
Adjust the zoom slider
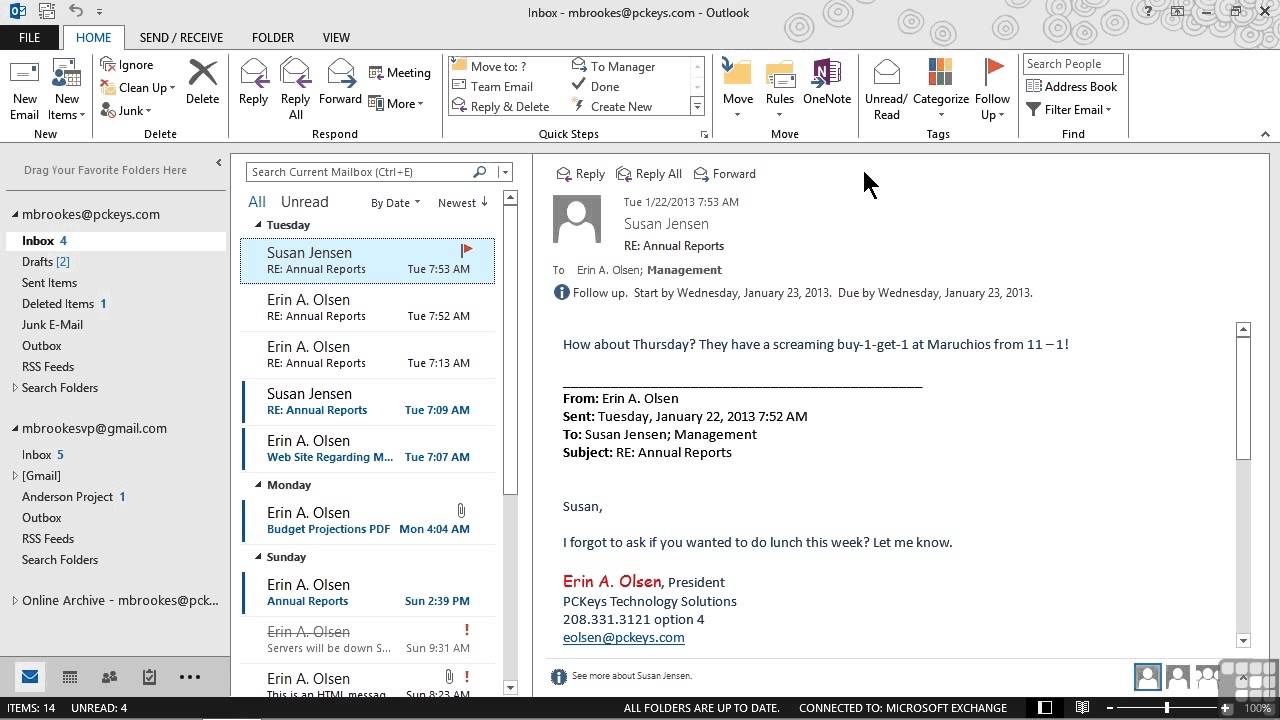pyautogui.click(x=1166, y=708)
